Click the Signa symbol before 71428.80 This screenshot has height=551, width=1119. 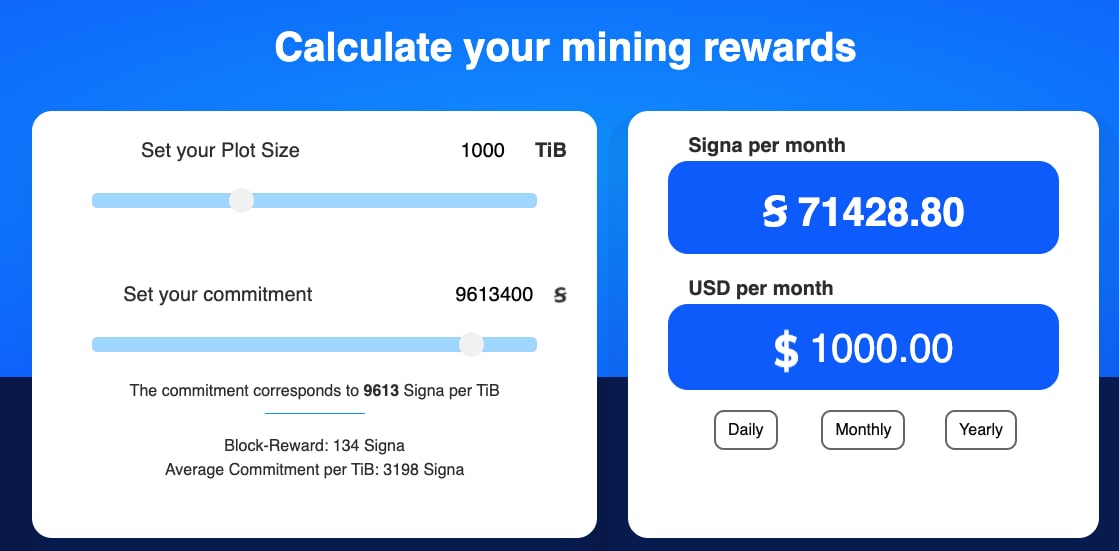point(775,212)
